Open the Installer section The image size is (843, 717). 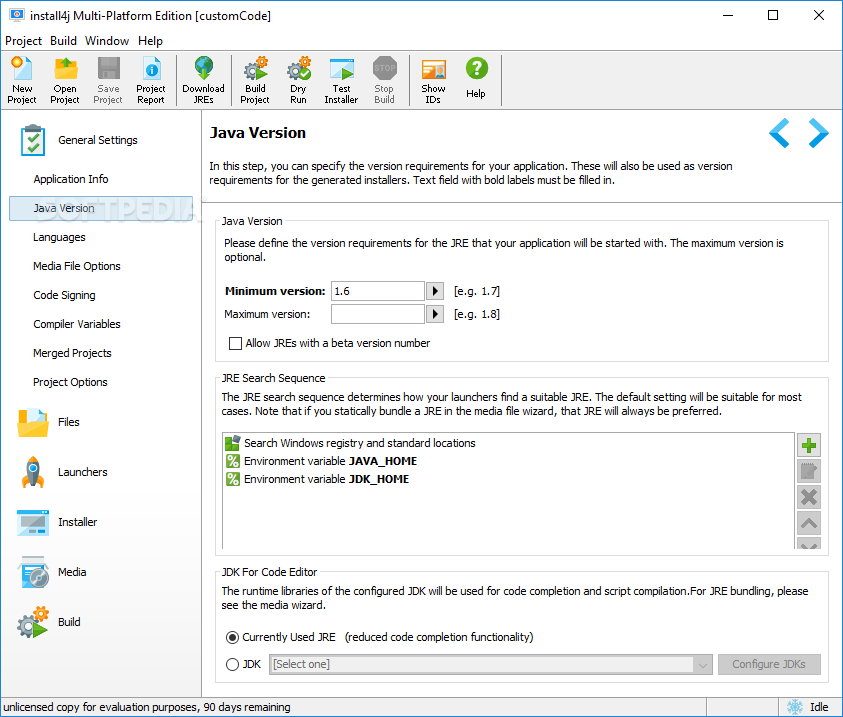(x=58, y=522)
